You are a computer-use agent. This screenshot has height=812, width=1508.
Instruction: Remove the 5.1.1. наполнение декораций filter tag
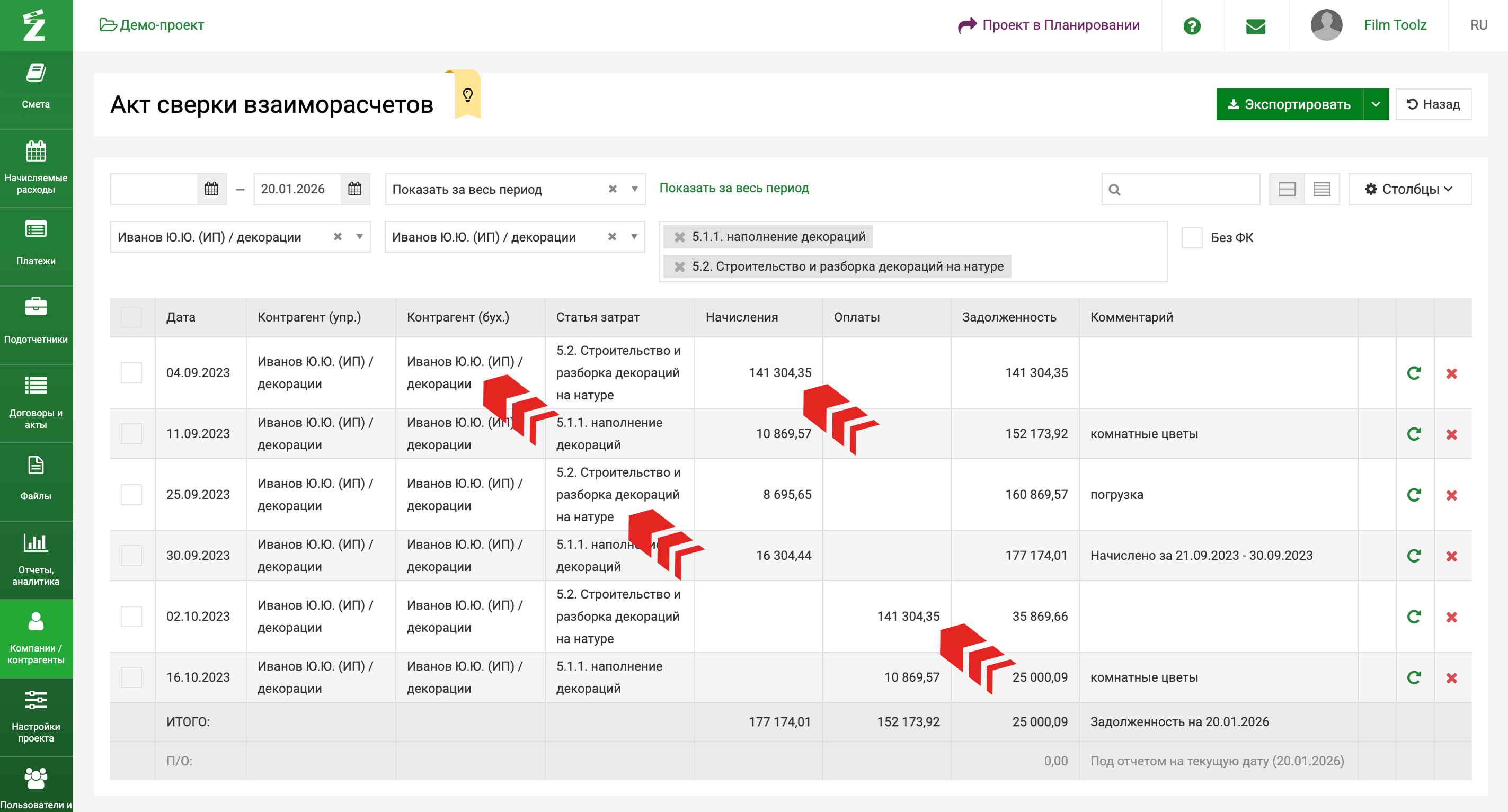(679, 237)
